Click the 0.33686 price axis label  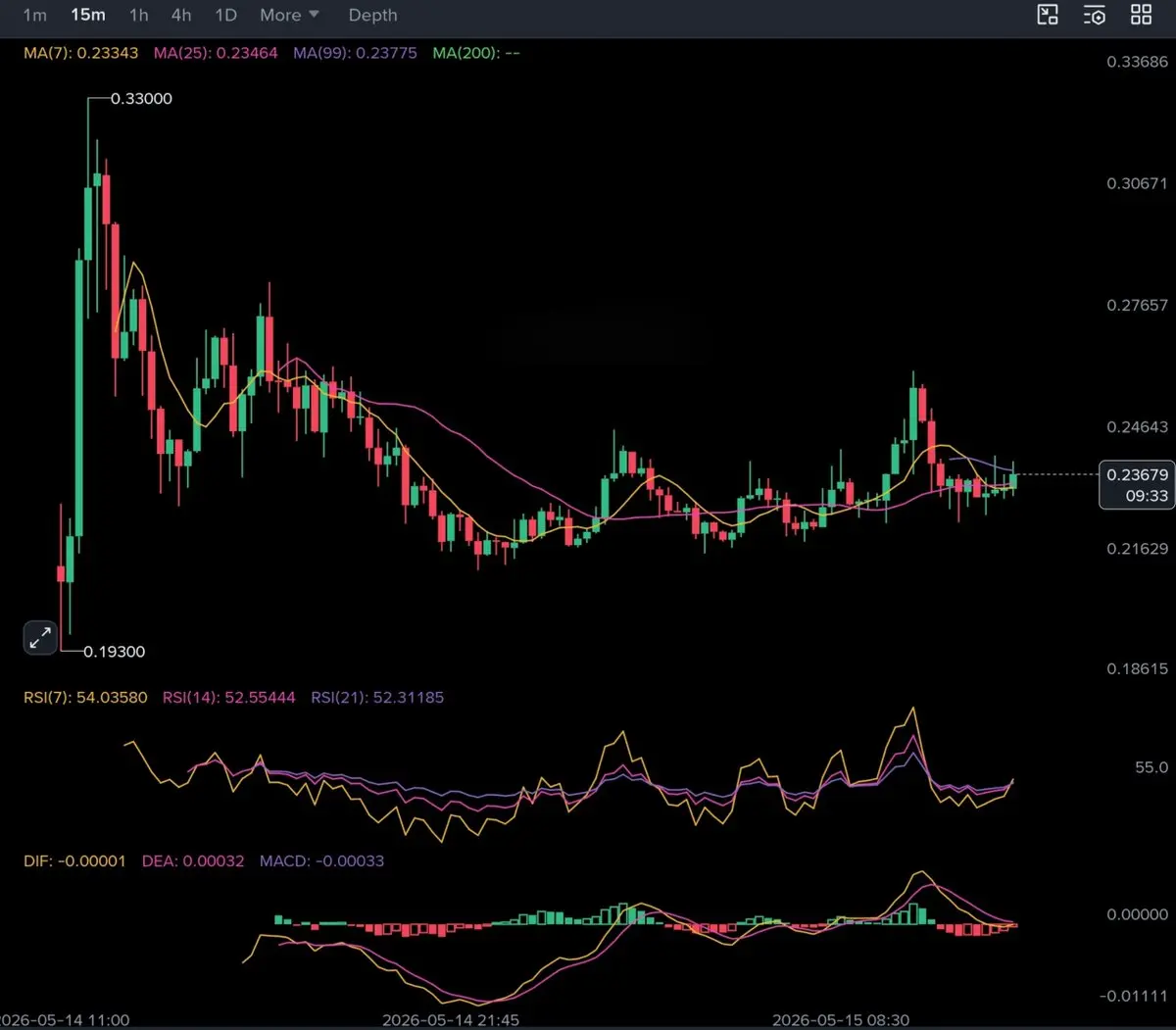coord(1137,62)
